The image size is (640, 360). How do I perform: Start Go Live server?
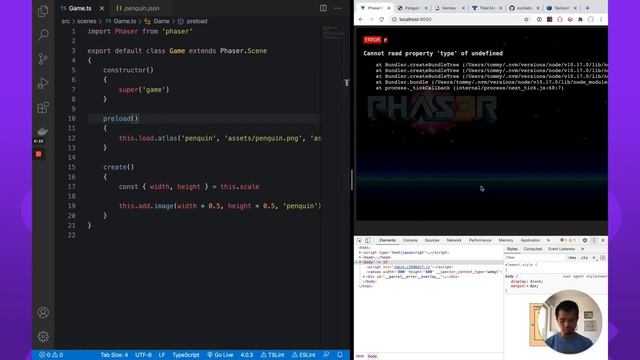220,355
